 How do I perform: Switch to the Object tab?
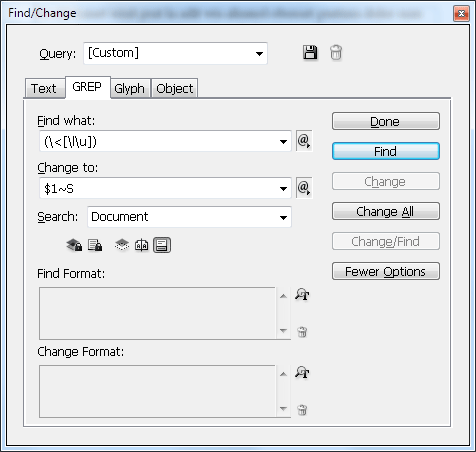(175, 89)
